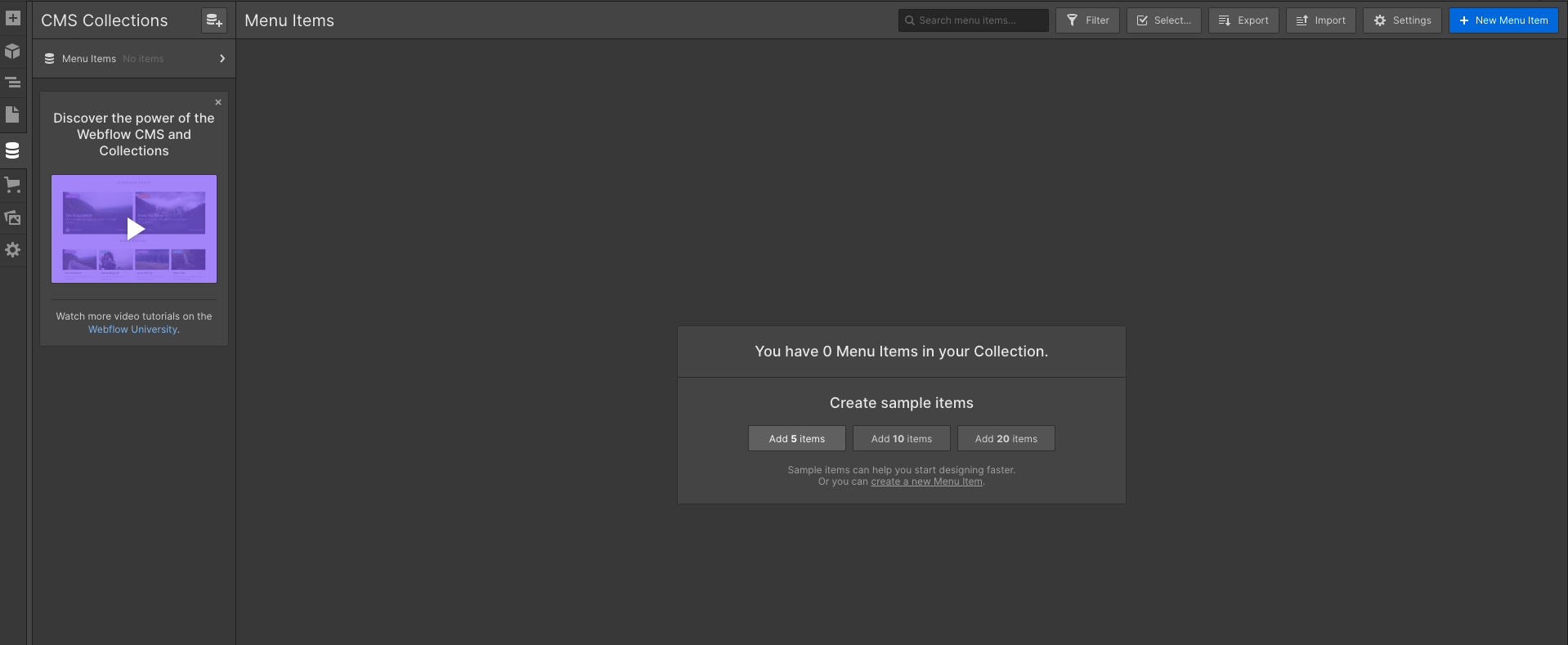Open the Navigator panel icon
Image resolution: width=1568 pixels, height=645 pixels.
pyautogui.click(x=12, y=83)
